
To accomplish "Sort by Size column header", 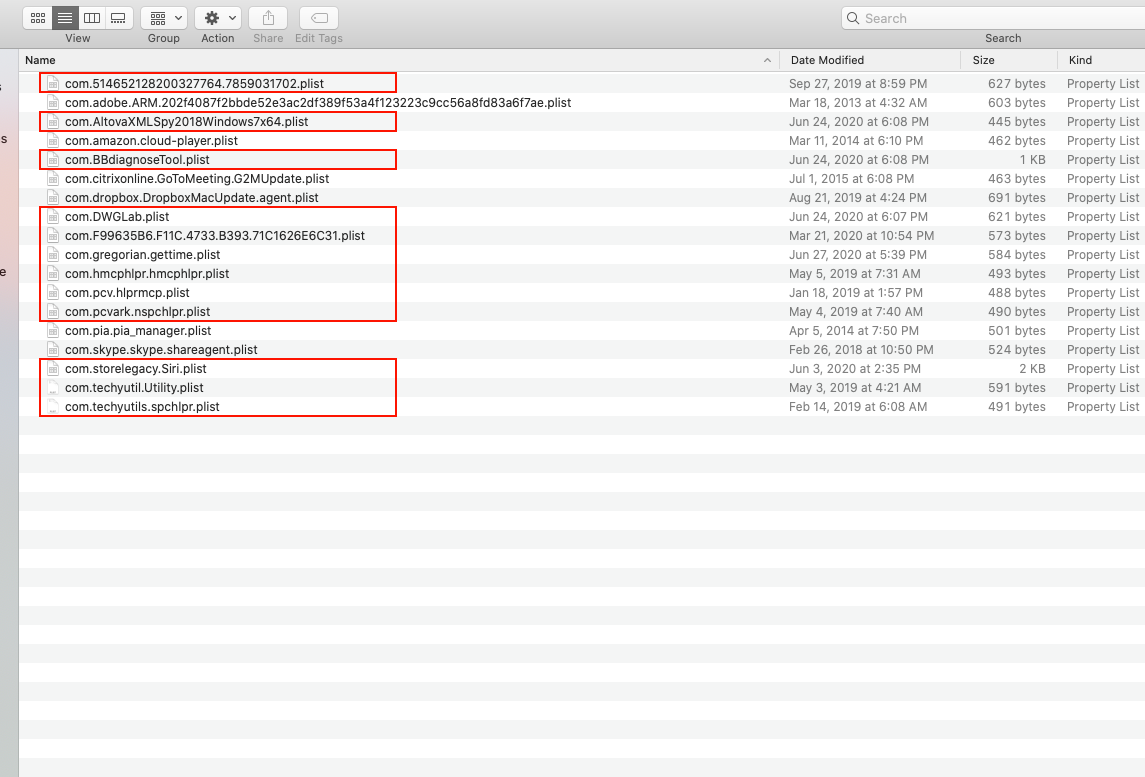I will pos(984,60).
